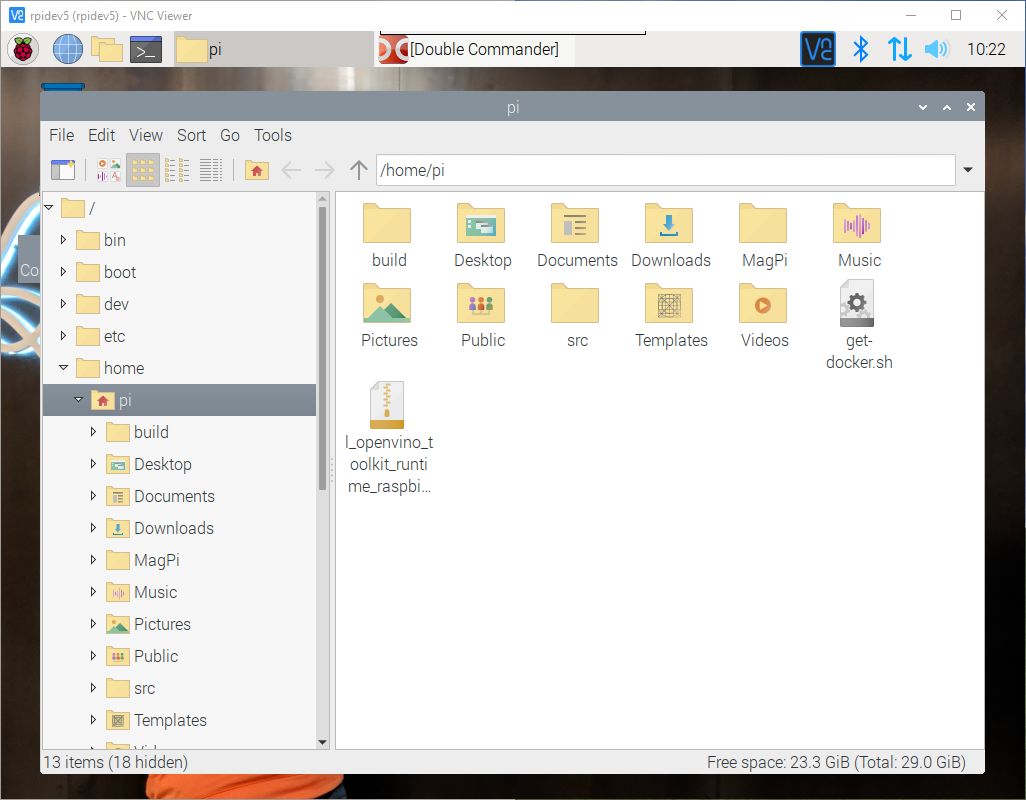Launch the terminal from the taskbar
1026x800 pixels.
146,49
